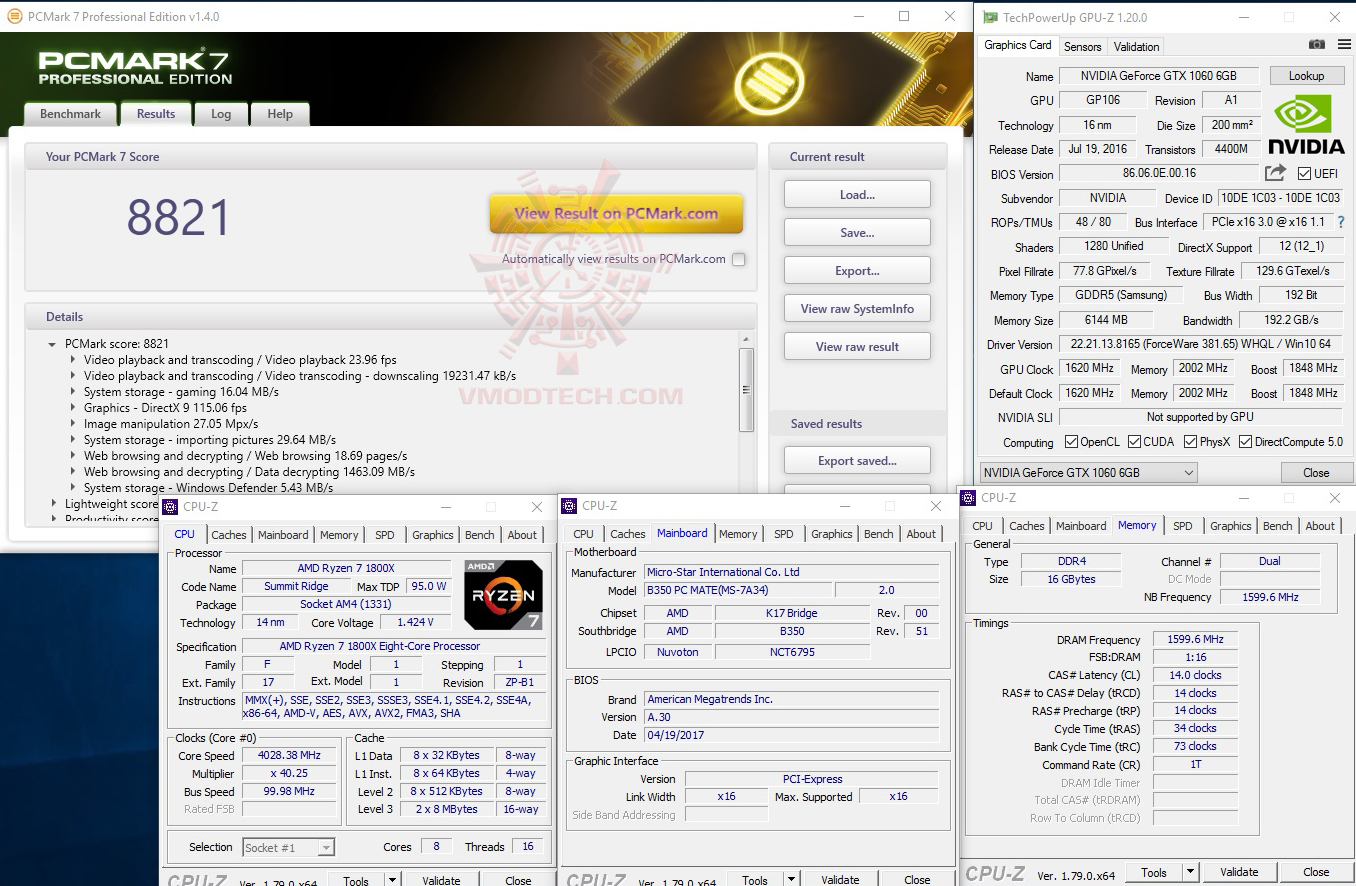Toggle the CUDA checkbox in GPU-Z
The height and width of the screenshot is (886, 1356).
click(1135, 440)
